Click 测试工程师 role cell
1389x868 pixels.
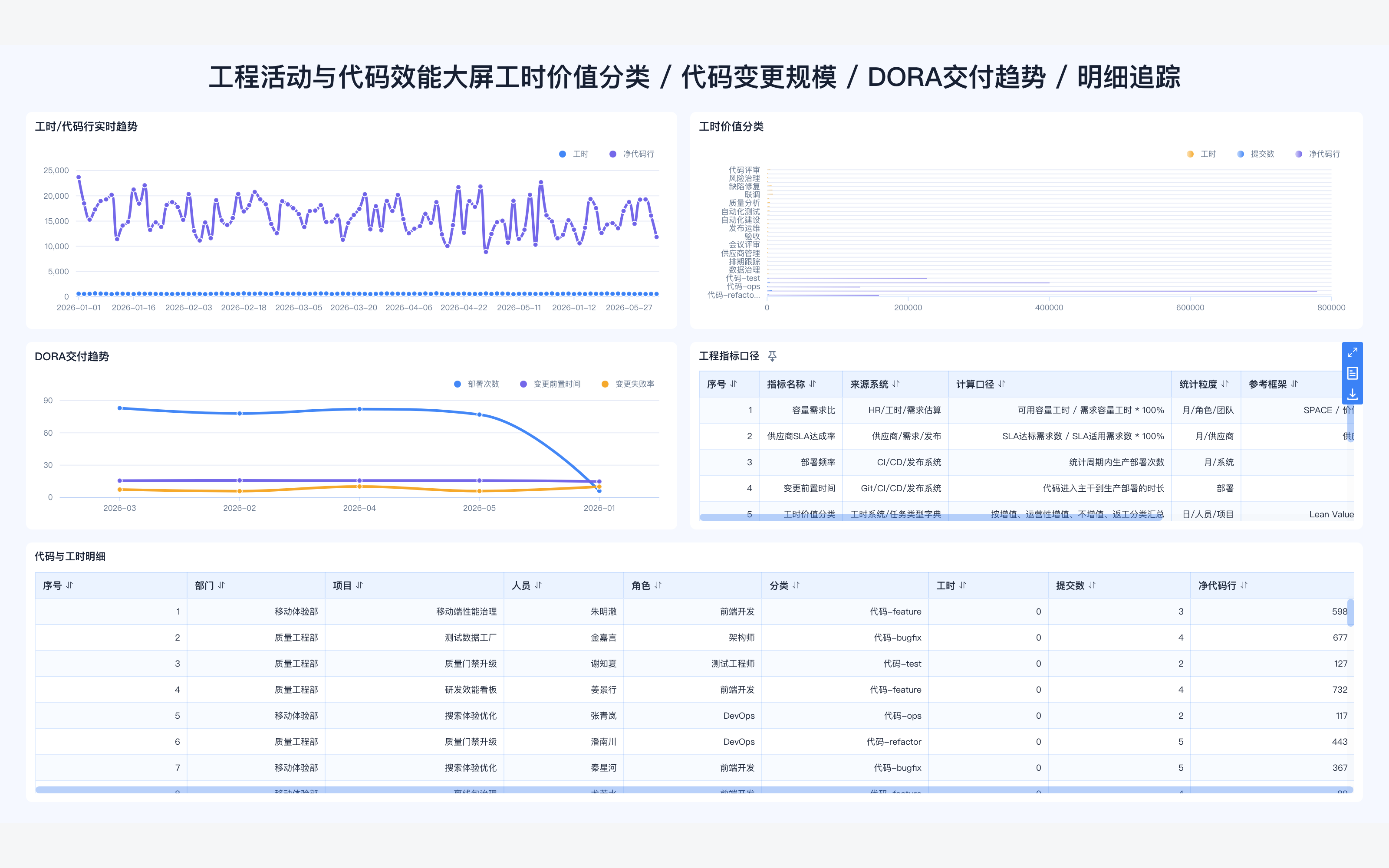pyautogui.click(x=693, y=664)
